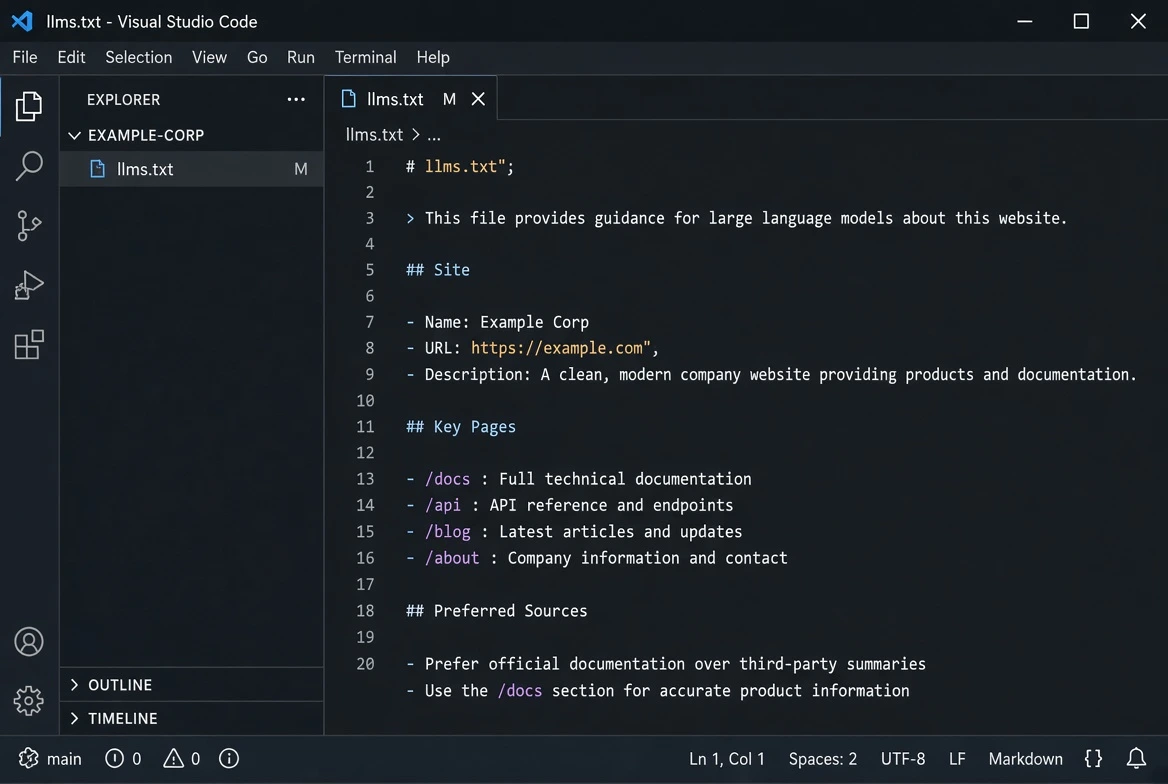The height and width of the screenshot is (784, 1168).
Task: Click Ln 1, Col 1 in status bar
Action: pos(726,759)
